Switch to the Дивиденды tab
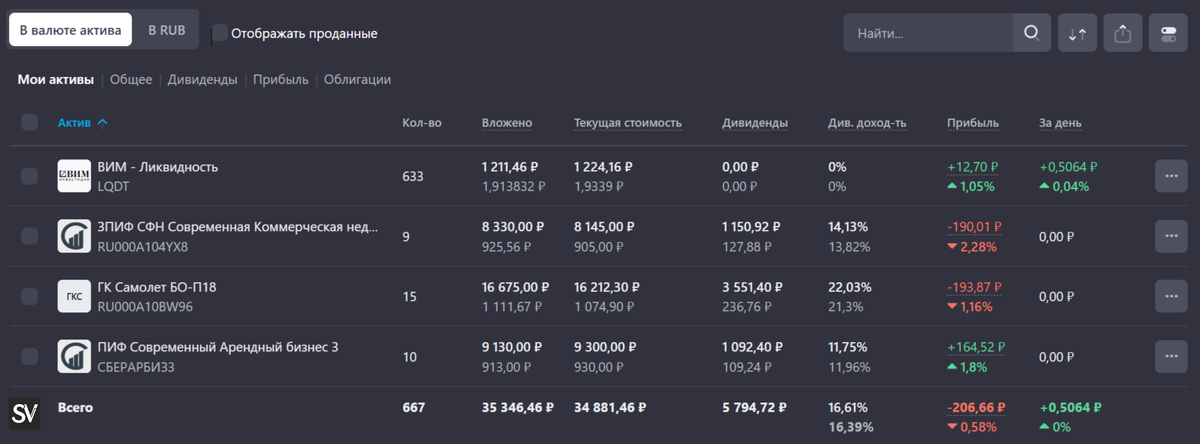 pos(202,80)
